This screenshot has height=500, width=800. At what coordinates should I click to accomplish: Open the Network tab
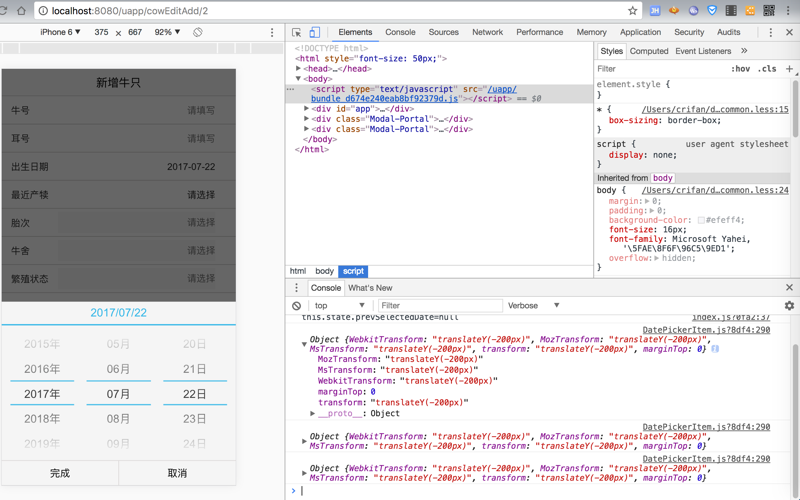[487, 32]
